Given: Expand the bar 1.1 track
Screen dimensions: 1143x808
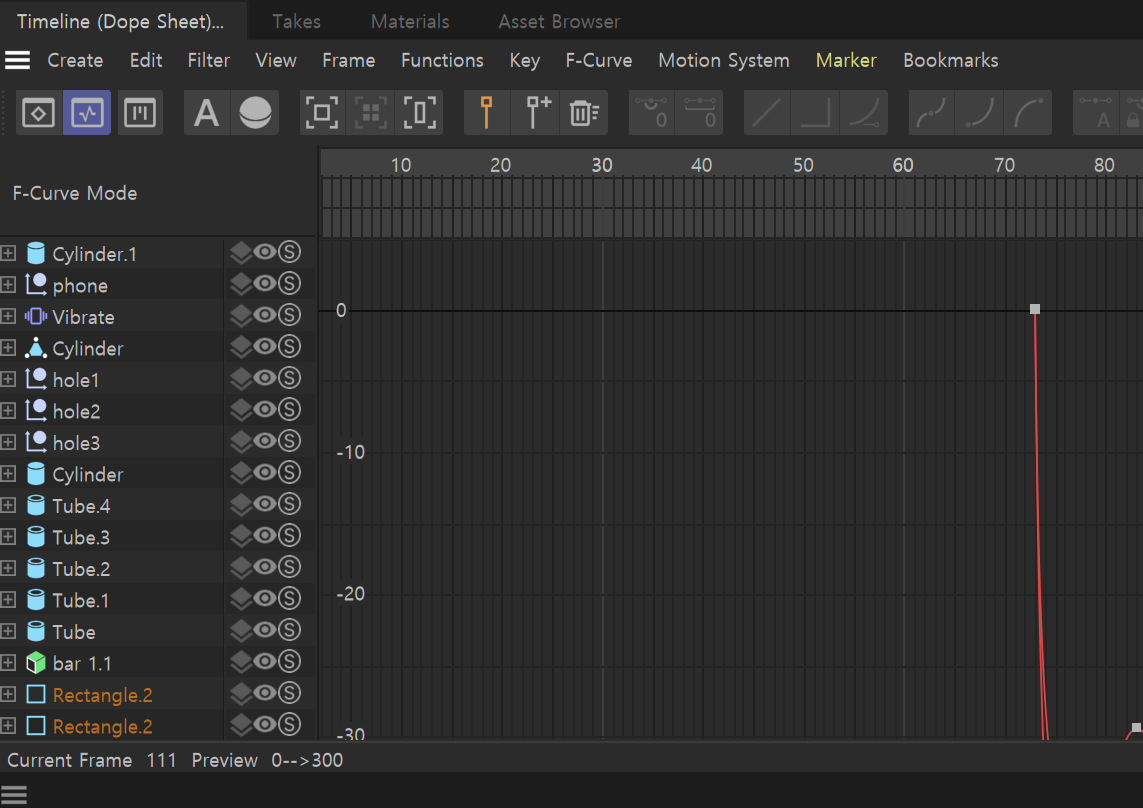Looking at the screenshot, I should (x=9, y=663).
